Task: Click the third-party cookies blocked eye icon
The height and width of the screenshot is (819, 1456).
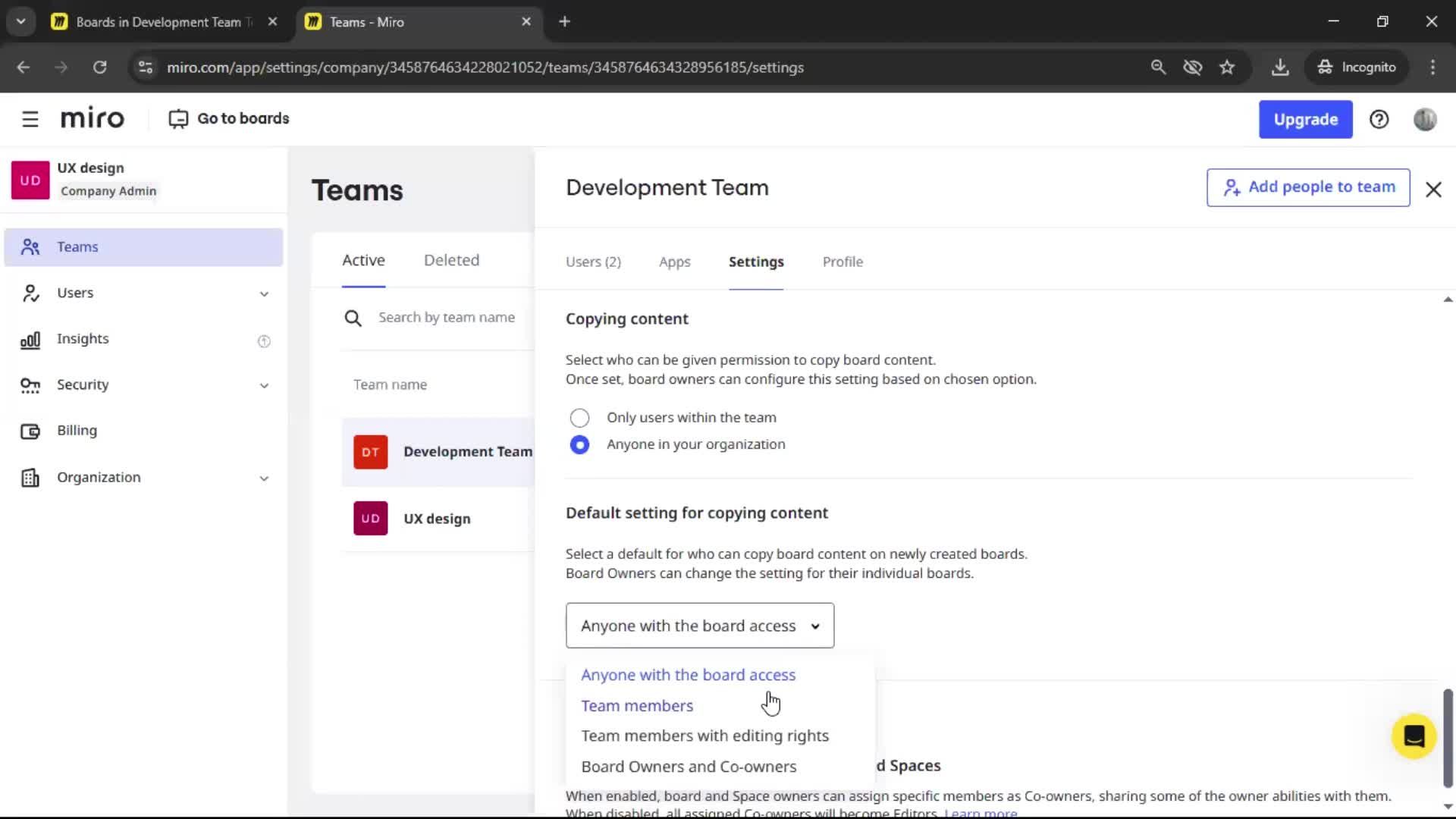Action: click(x=1192, y=67)
